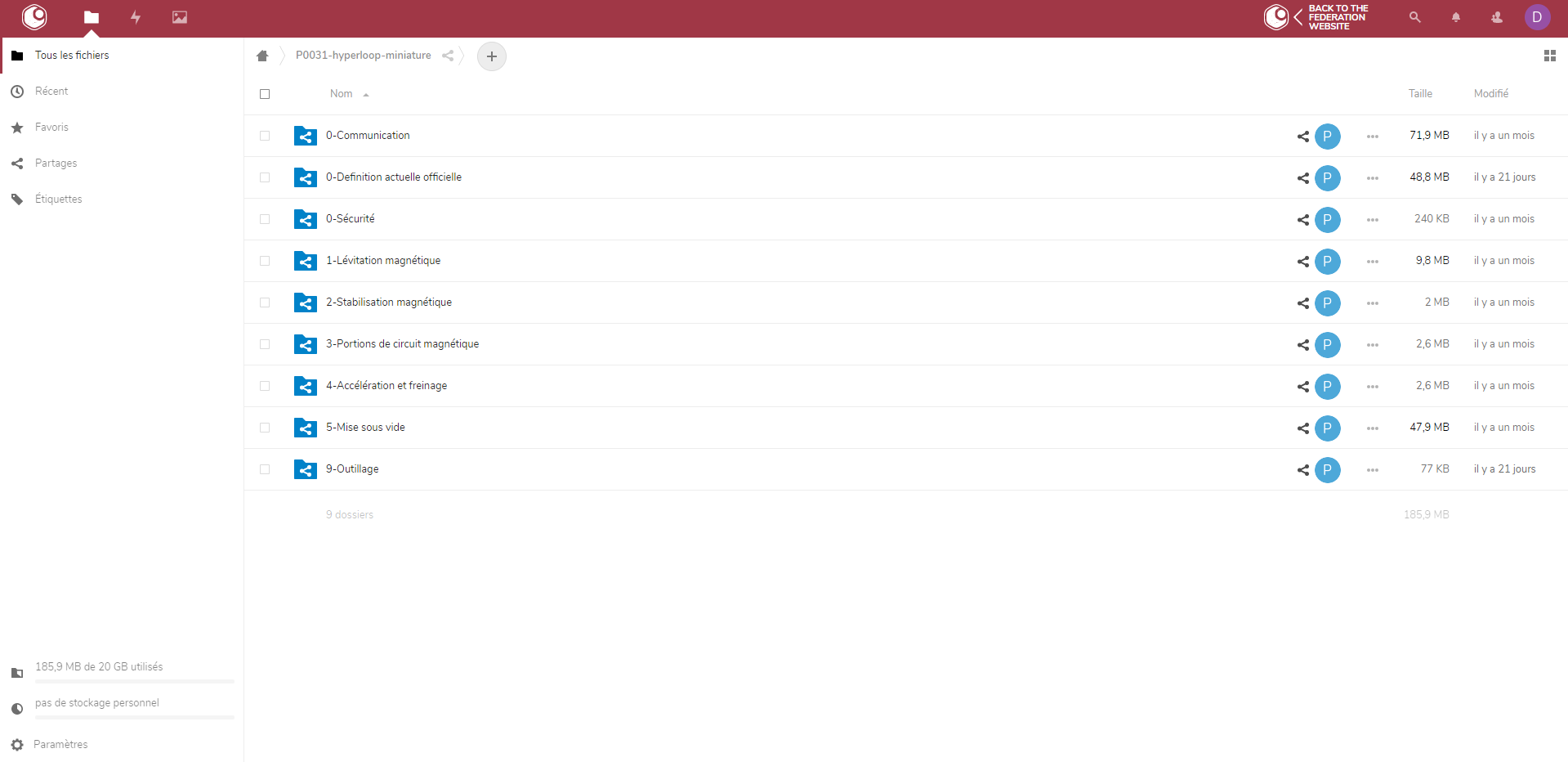1568x762 pixels.
Task: Sort files by the Nom column header
Action: (x=342, y=94)
